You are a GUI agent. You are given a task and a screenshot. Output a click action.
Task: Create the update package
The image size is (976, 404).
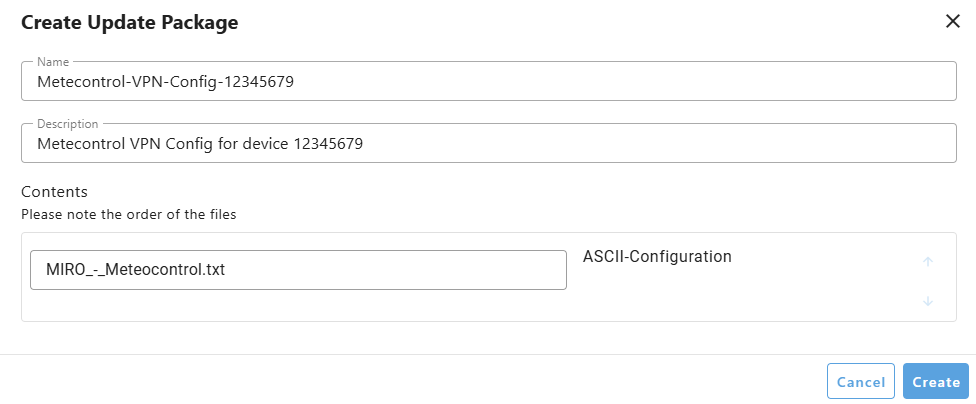[x=936, y=381]
